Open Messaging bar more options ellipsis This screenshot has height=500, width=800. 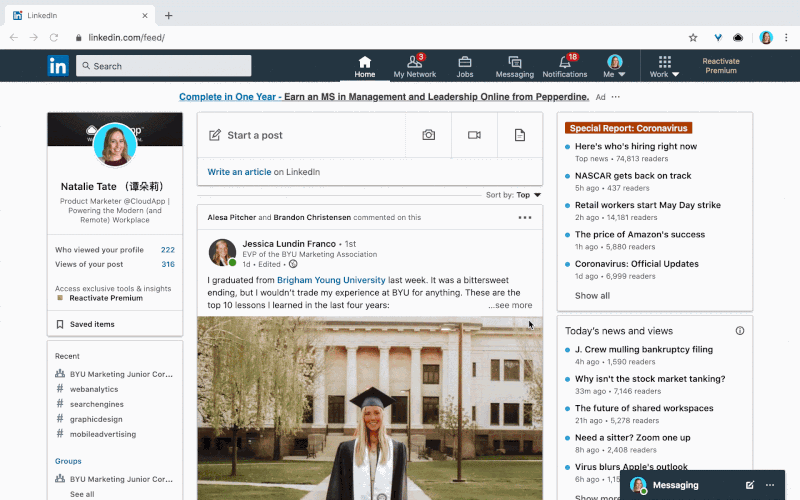(x=770, y=485)
